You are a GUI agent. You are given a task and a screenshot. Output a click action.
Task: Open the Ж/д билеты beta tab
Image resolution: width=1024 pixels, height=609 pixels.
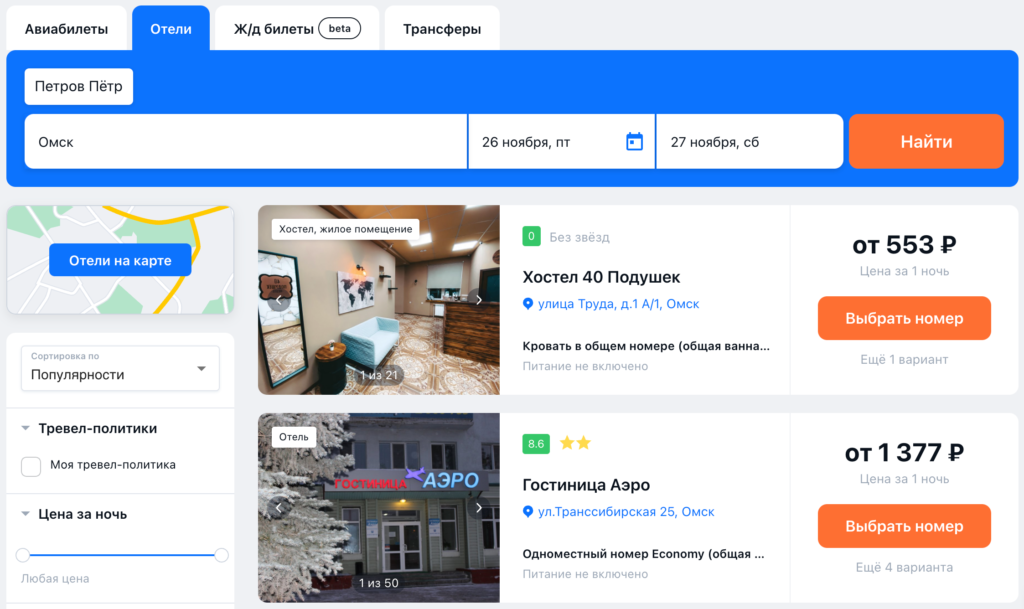(x=297, y=29)
